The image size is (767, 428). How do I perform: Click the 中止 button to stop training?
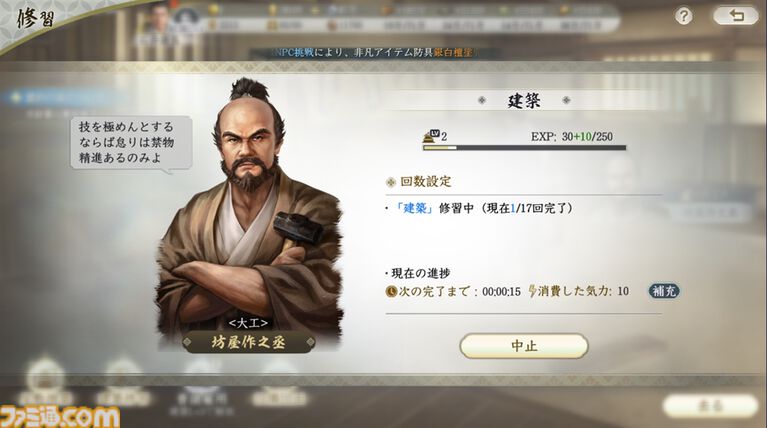[x=524, y=346]
